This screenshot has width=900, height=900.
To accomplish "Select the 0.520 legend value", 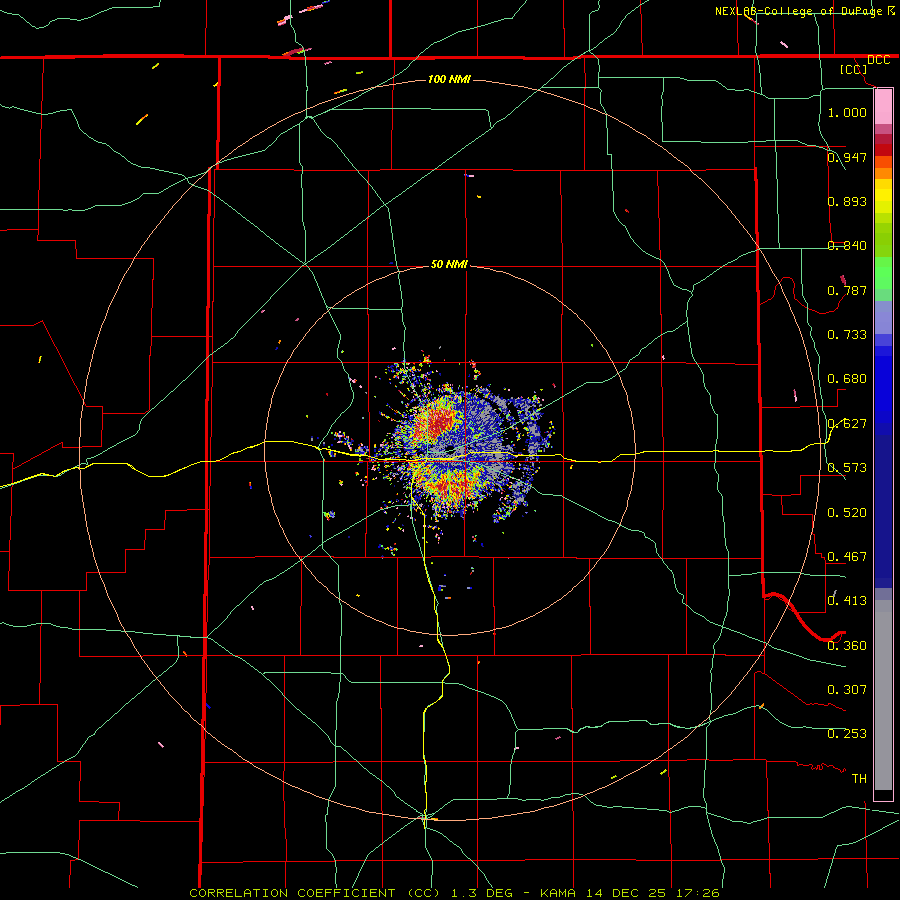I will click(x=847, y=513).
